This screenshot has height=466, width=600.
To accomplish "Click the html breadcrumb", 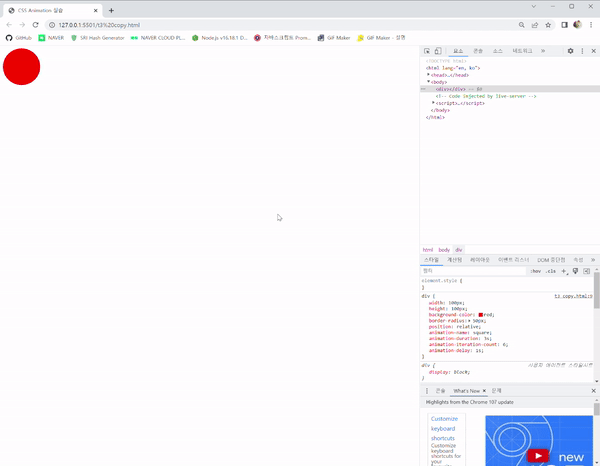I will (428, 250).
